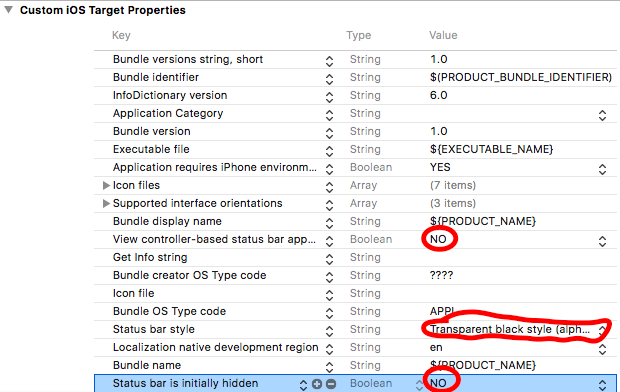Click the Key column header
620x392 pixels.
pyautogui.click(x=121, y=35)
